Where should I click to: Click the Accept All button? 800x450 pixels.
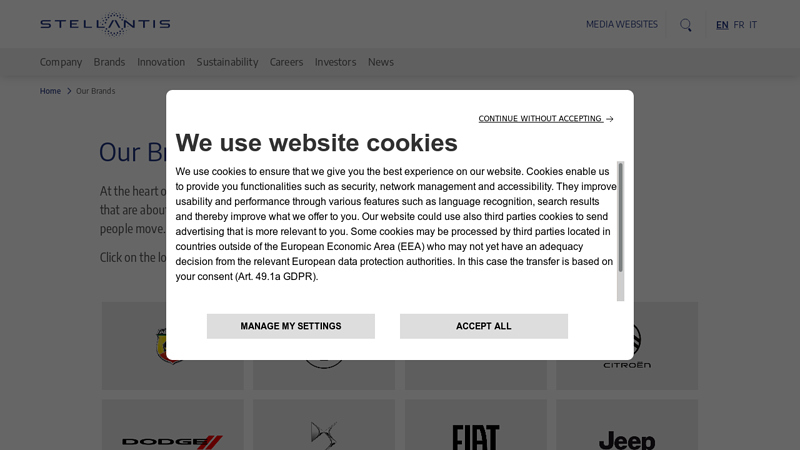pos(484,326)
